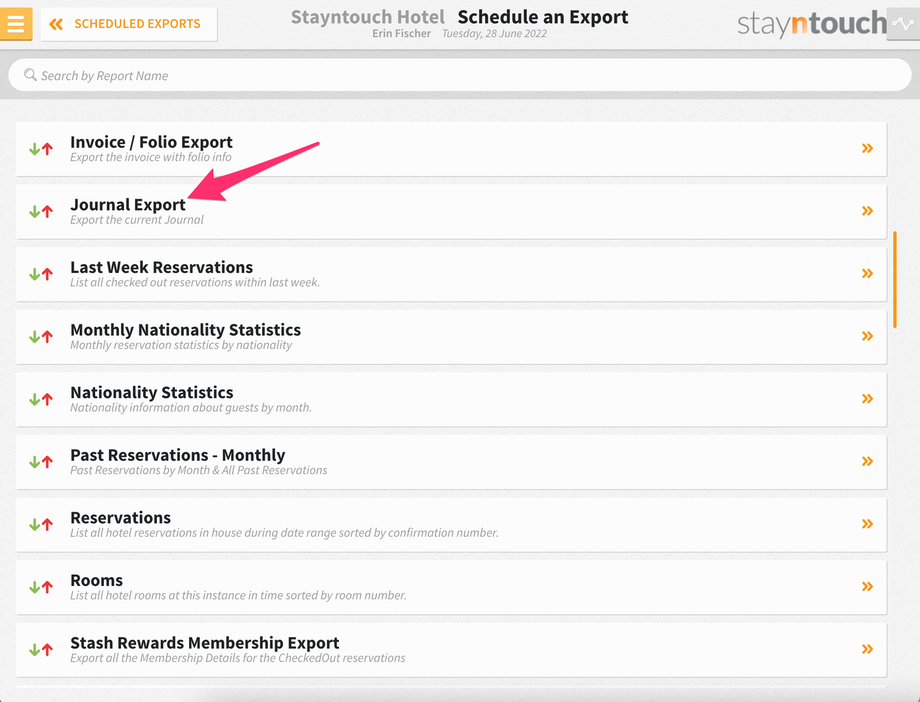Select Journal Export title
Image resolution: width=920 pixels, height=702 pixels.
128,205
